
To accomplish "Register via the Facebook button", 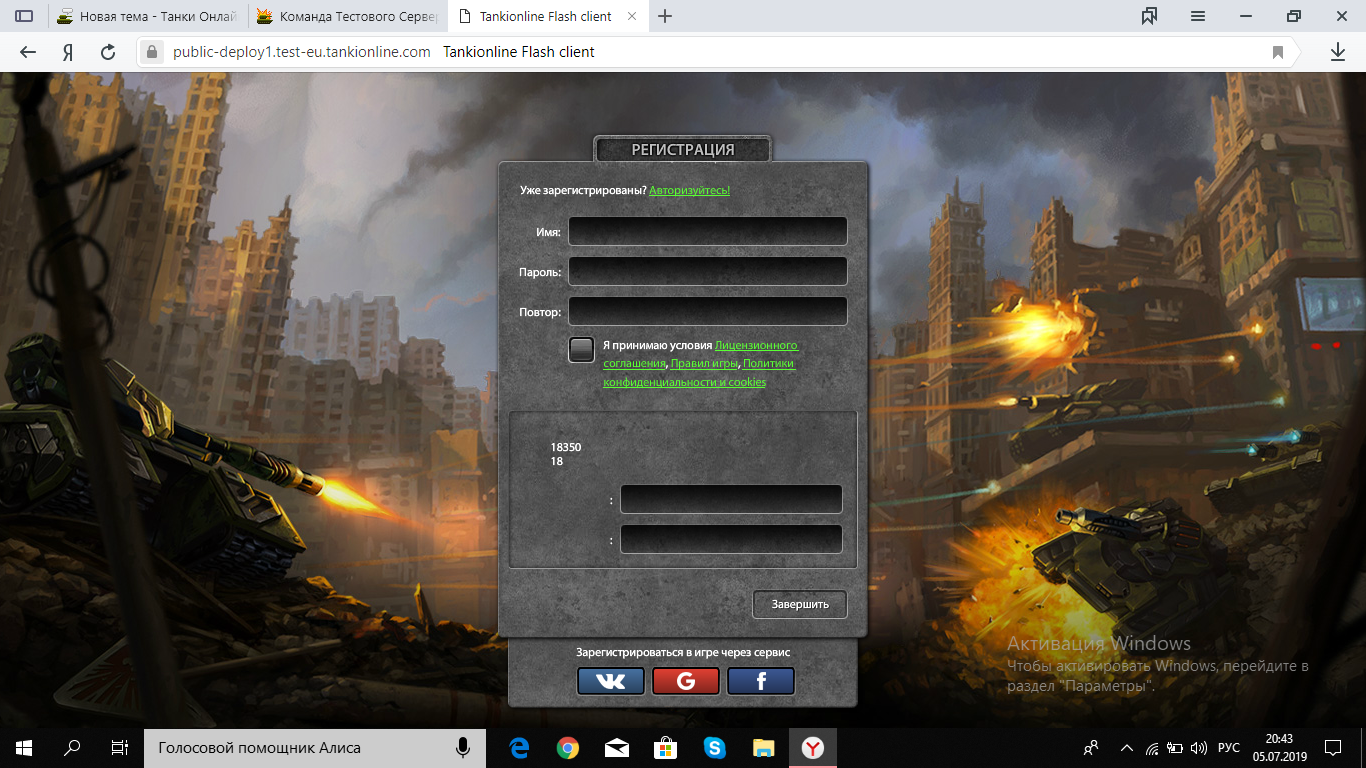I will point(761,681).
